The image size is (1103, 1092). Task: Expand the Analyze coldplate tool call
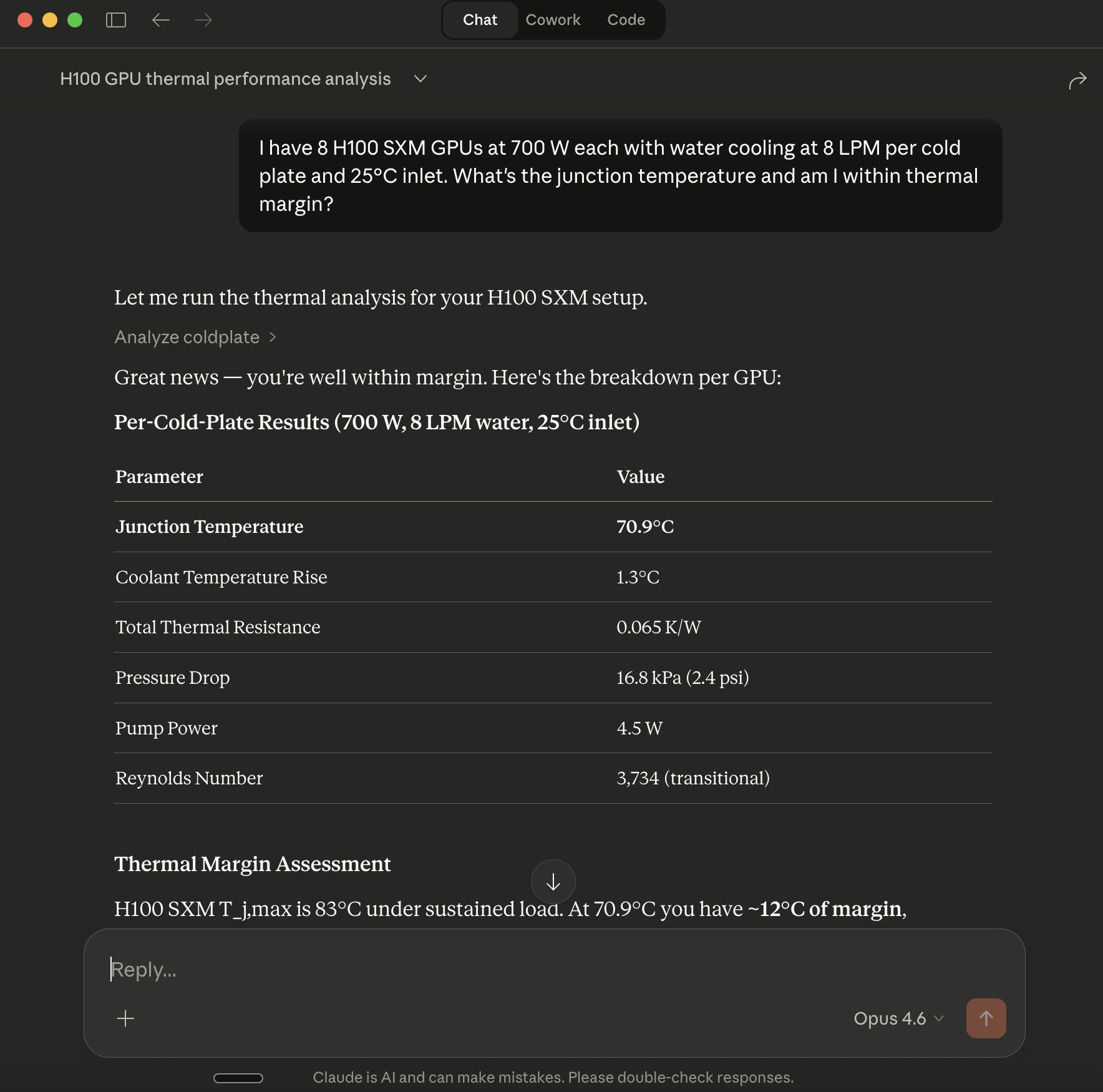pos(273,337)
